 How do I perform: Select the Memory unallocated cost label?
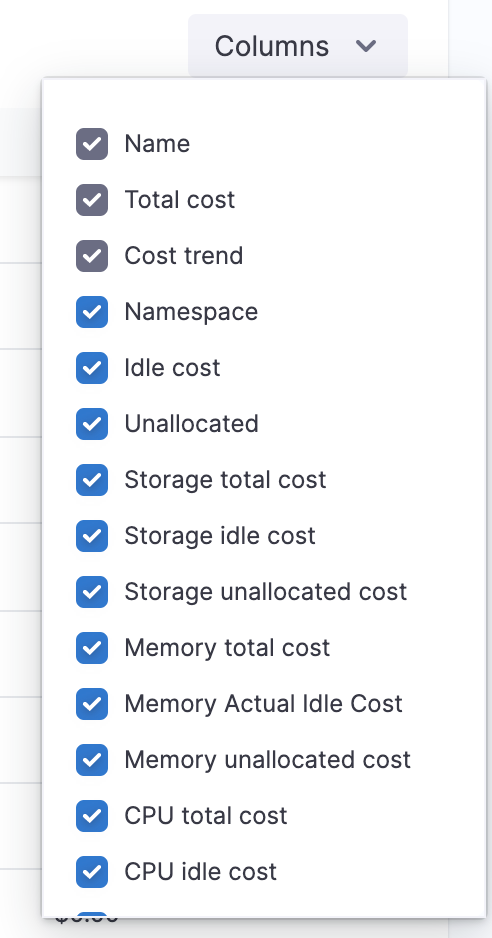point(268,760)
